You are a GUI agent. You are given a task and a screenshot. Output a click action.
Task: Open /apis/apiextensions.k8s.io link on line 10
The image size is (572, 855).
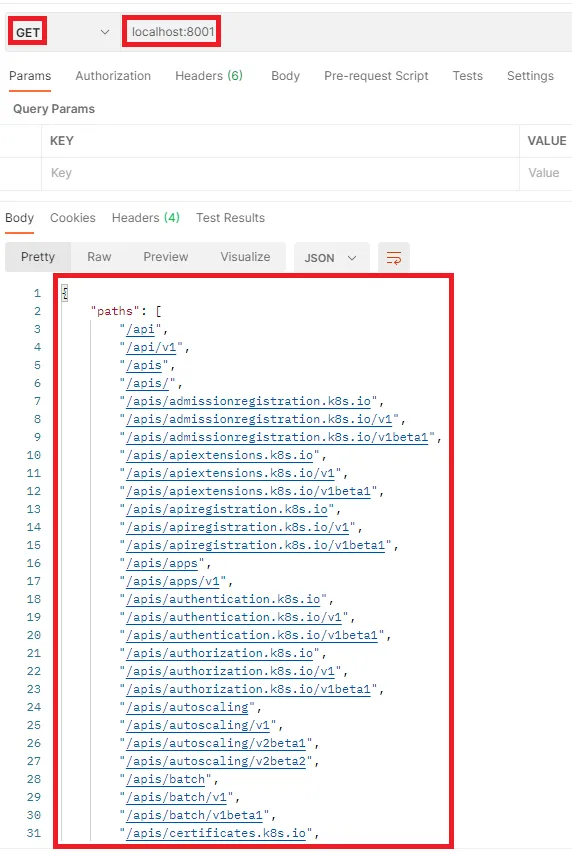point(219,455)
